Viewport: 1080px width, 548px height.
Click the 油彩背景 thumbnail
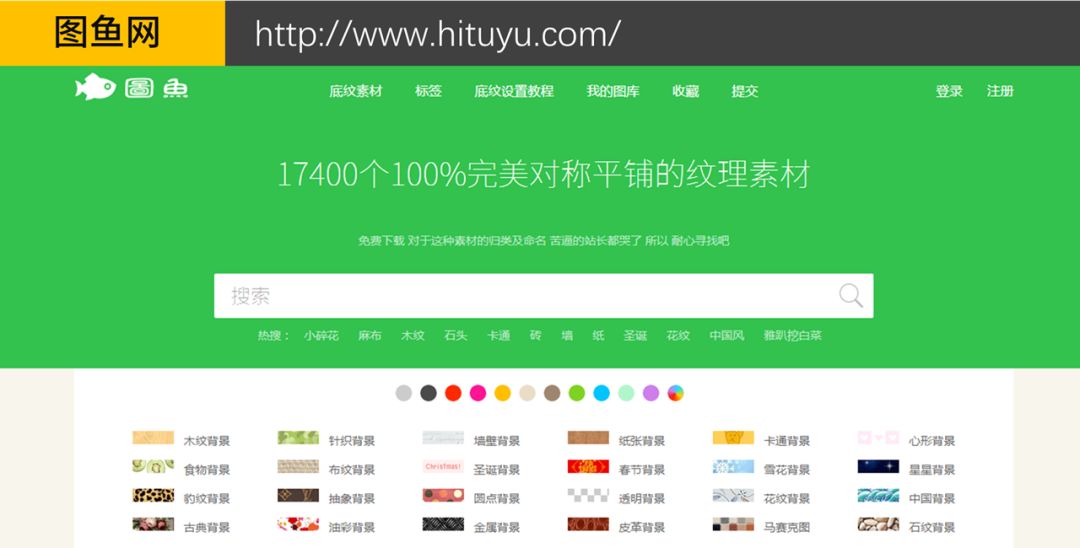(x=298, y=525)
